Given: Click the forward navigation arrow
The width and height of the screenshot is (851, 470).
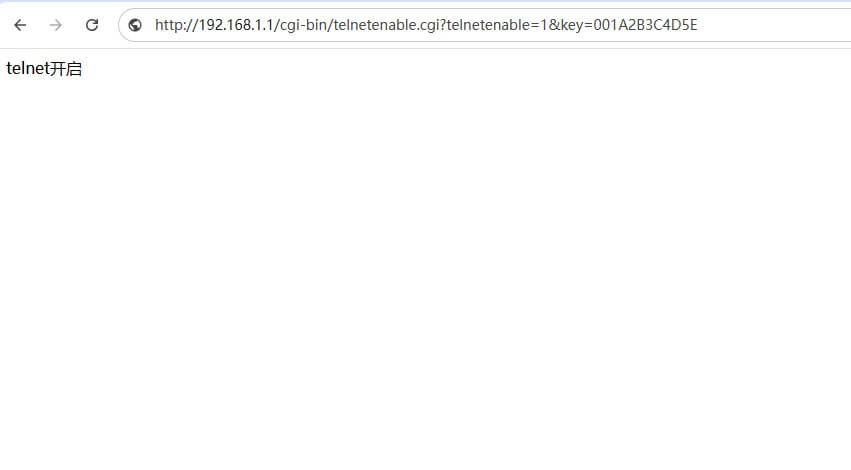Looking at the screenshot, I should pos(55,25).
